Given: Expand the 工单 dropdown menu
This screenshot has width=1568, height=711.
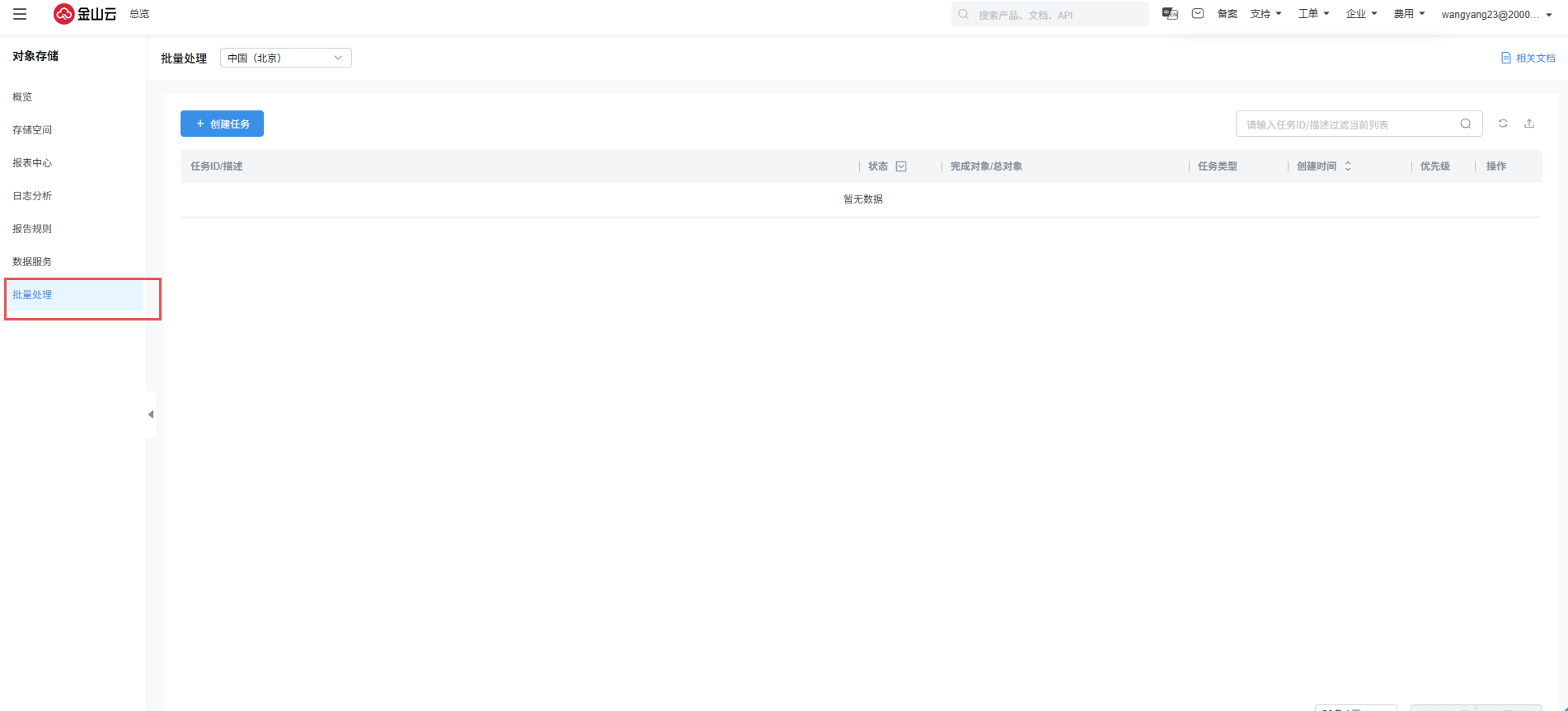Looking at the screenshot, I should [x=1313, y=14].
